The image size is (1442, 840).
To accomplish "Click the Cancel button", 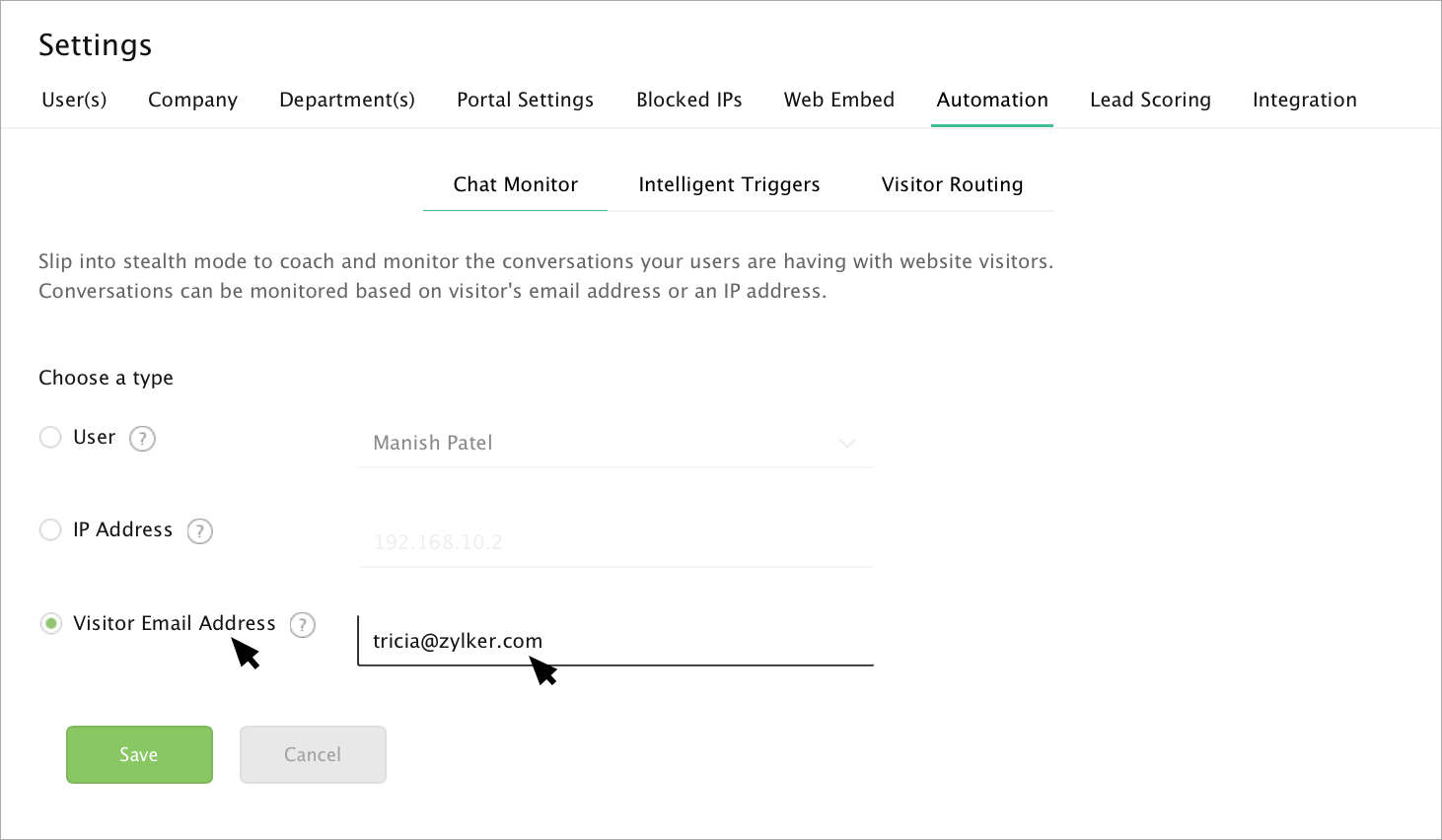I will tap(313, 754).
